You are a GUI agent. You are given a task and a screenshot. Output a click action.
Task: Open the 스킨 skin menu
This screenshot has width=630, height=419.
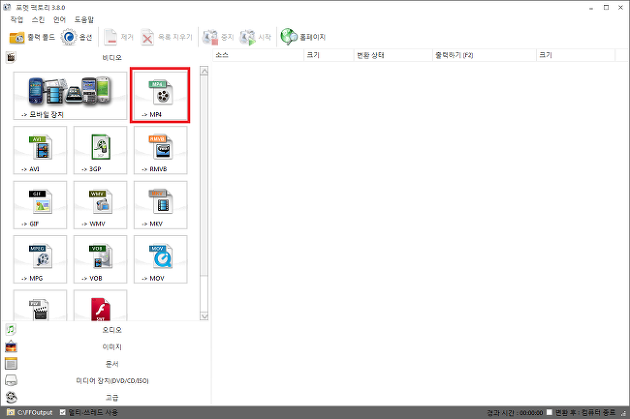click(x=39, y=19)
